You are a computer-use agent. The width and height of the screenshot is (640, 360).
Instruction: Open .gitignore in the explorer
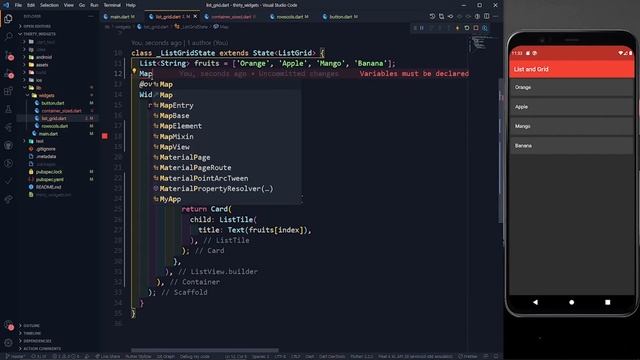[x=45, y=149]
